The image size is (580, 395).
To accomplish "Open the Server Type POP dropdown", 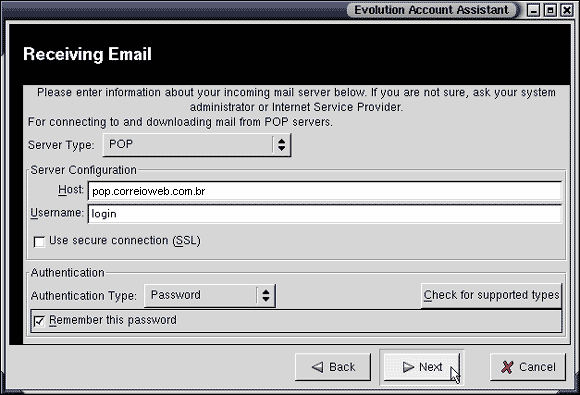I will coord(197,145).
